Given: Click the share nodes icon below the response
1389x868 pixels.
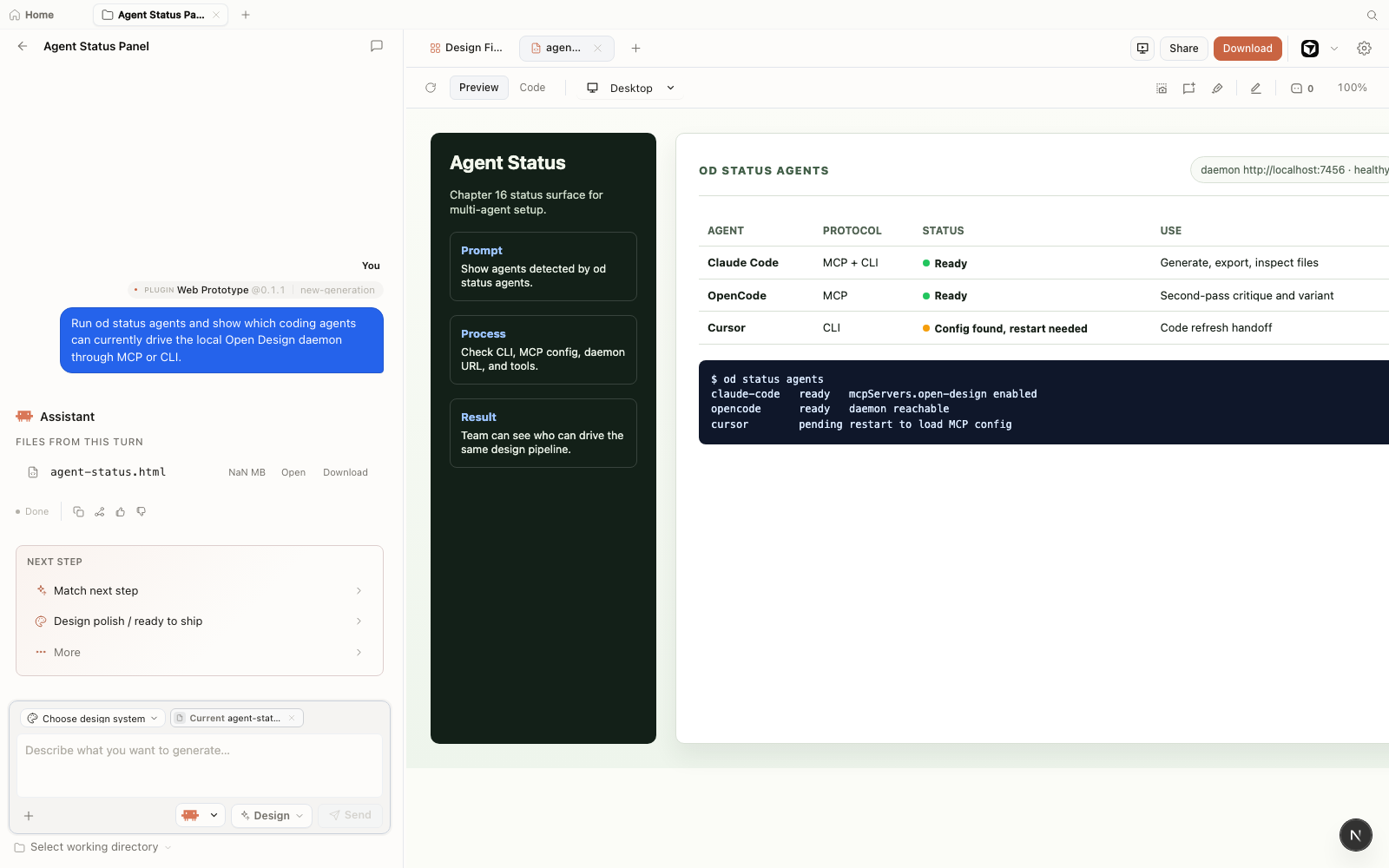Looking at the screenshot, I should click(x=99, y=511).
